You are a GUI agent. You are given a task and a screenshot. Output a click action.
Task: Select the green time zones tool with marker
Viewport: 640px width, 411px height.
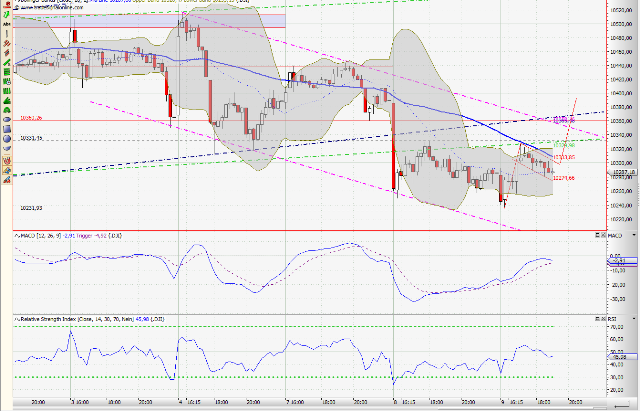click(x=7, y=81)
